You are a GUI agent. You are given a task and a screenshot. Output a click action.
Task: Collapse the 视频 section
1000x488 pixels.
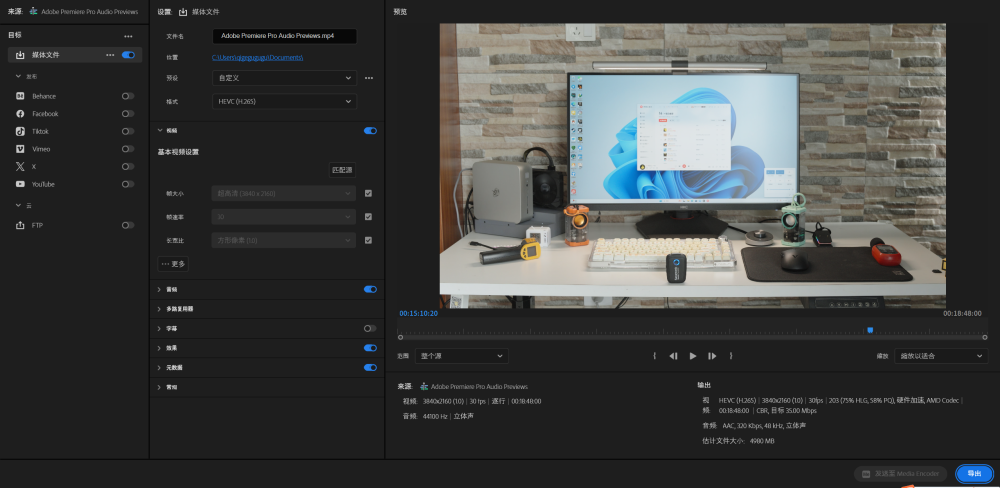tap(160, 131)
